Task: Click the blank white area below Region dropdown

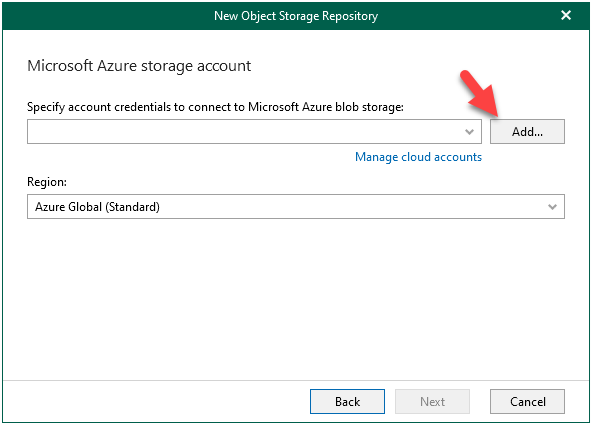Action: click(296, 298)
